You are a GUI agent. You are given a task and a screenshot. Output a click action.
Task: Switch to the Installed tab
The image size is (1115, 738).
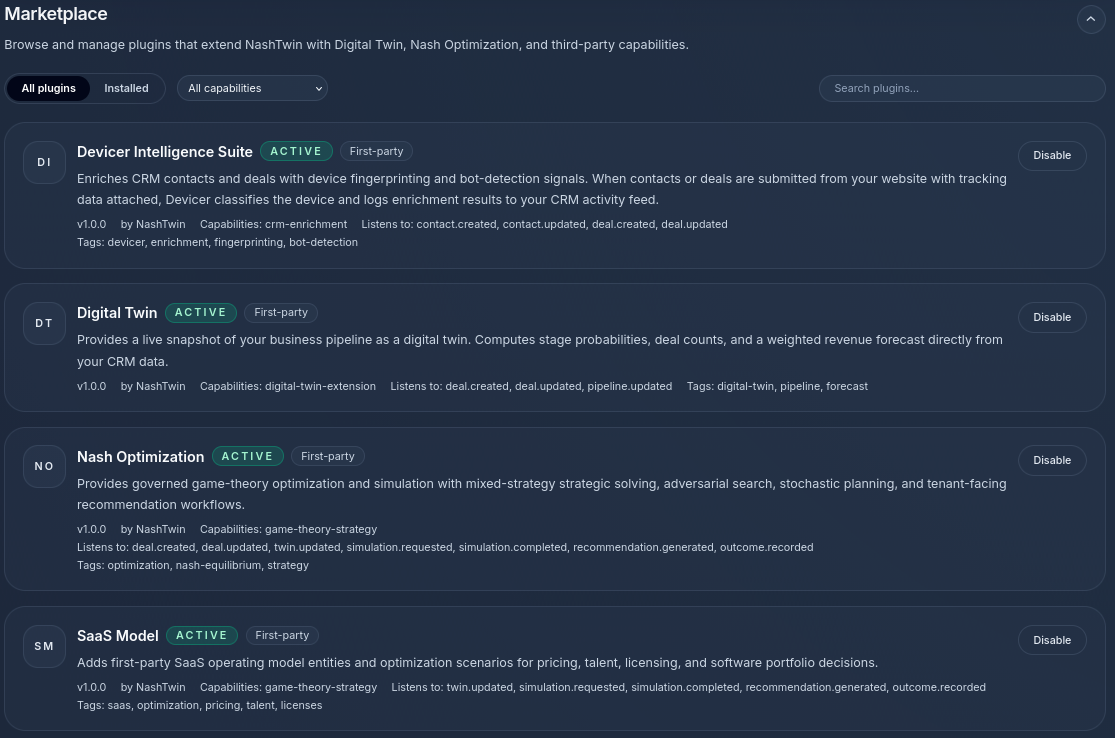pos(126,88)
